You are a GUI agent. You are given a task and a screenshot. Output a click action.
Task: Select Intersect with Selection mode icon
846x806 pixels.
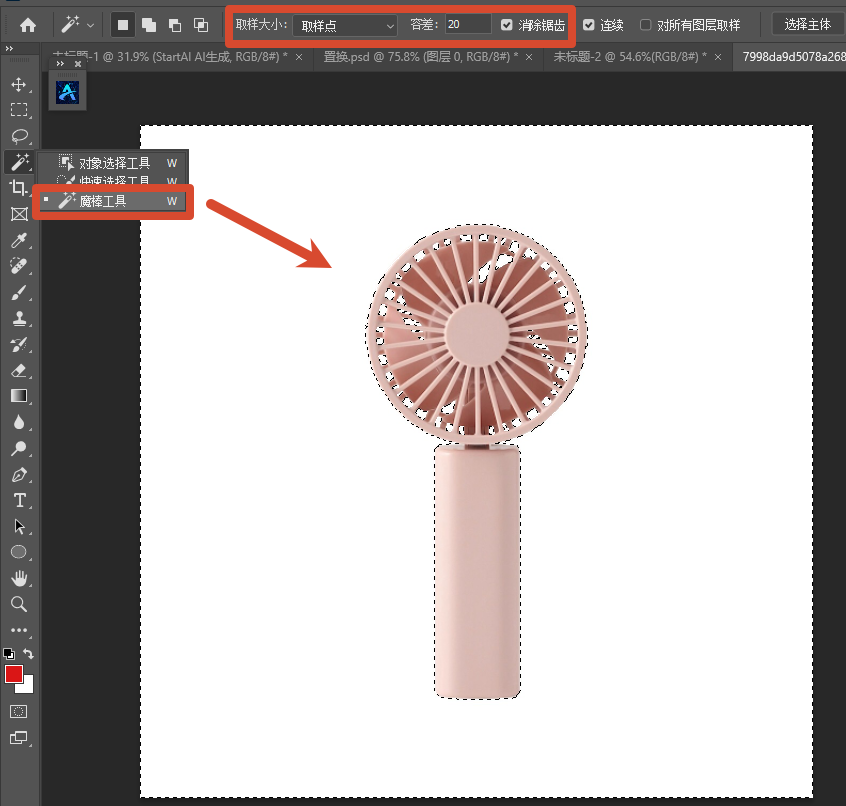[201, 25]
